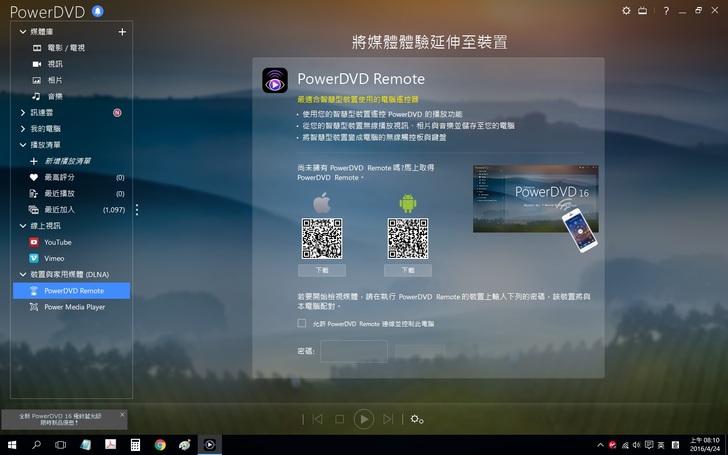
Task: Click 下載 button under the Android logo
Action: [407, 270]
